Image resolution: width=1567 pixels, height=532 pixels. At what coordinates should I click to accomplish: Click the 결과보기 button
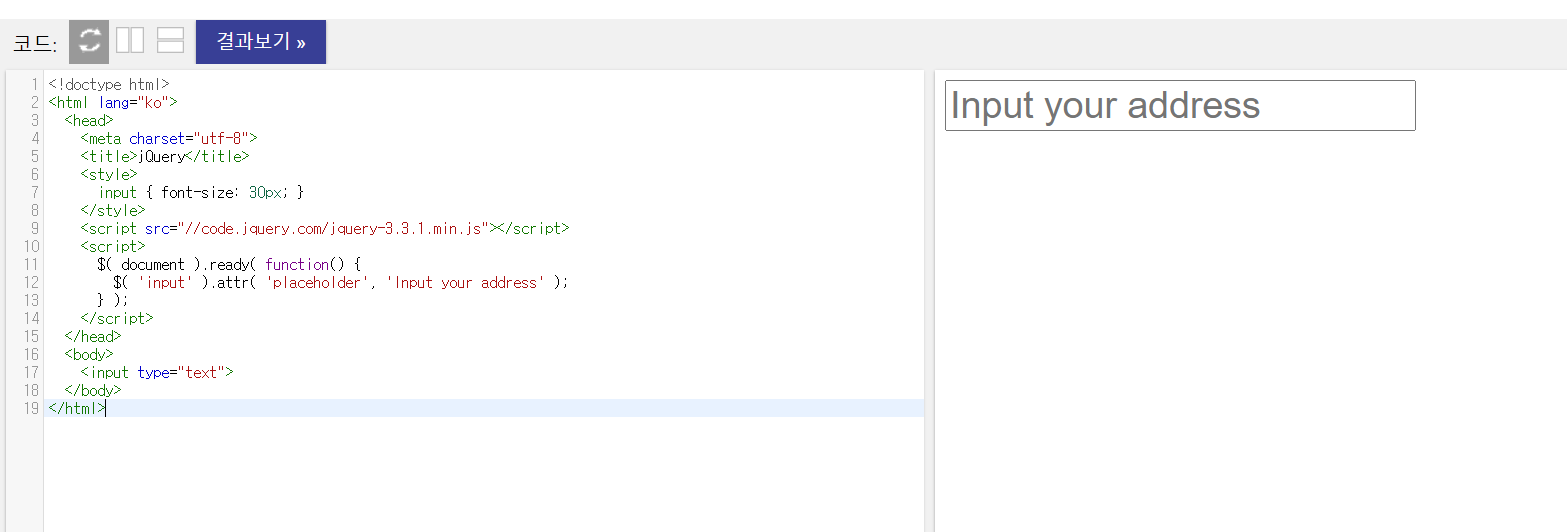pos(261,42)
